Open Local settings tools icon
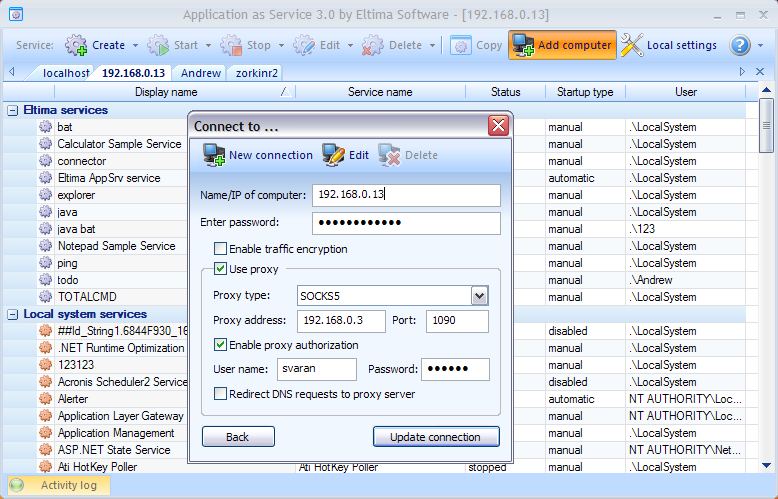The width and height of the screenshot is (778, 499). tap(632, 45)
